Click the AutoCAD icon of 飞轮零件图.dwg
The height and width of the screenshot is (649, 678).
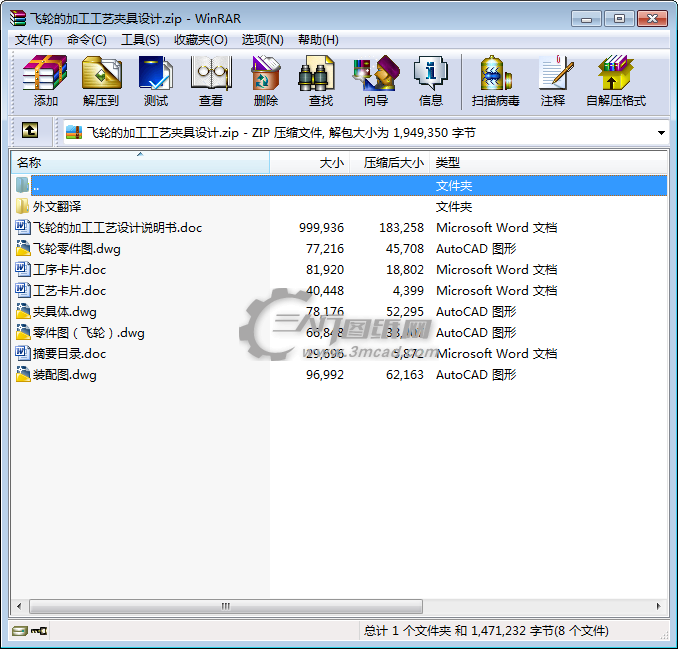coord(22,248)
